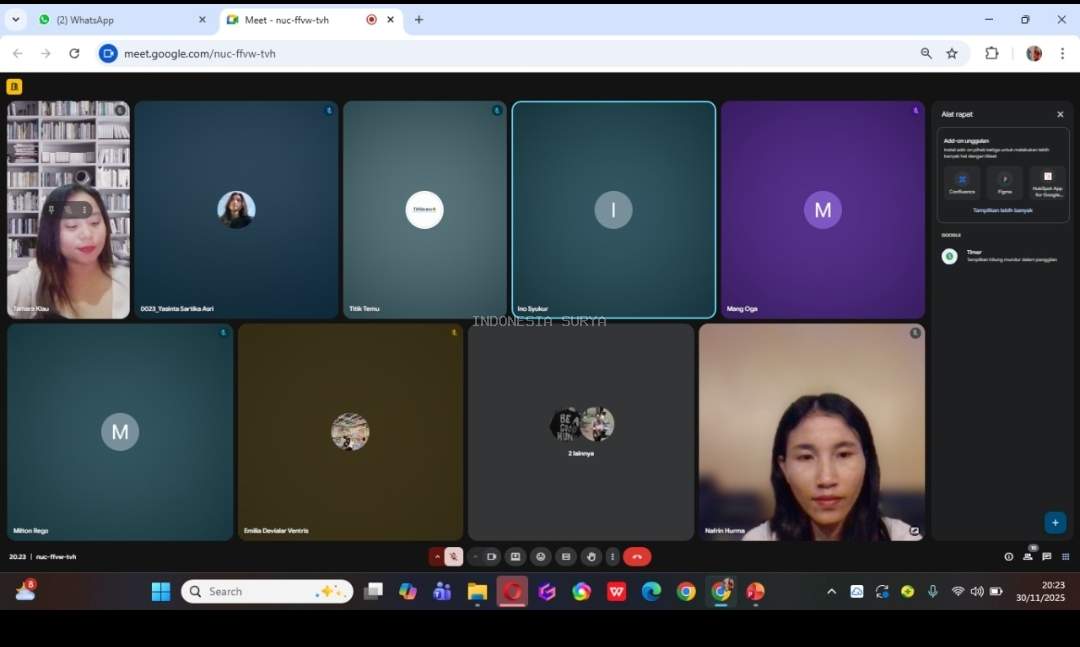Screen dimensions: 1080x647
Task: Open the emoji reactions button
Action: [541, 557]
